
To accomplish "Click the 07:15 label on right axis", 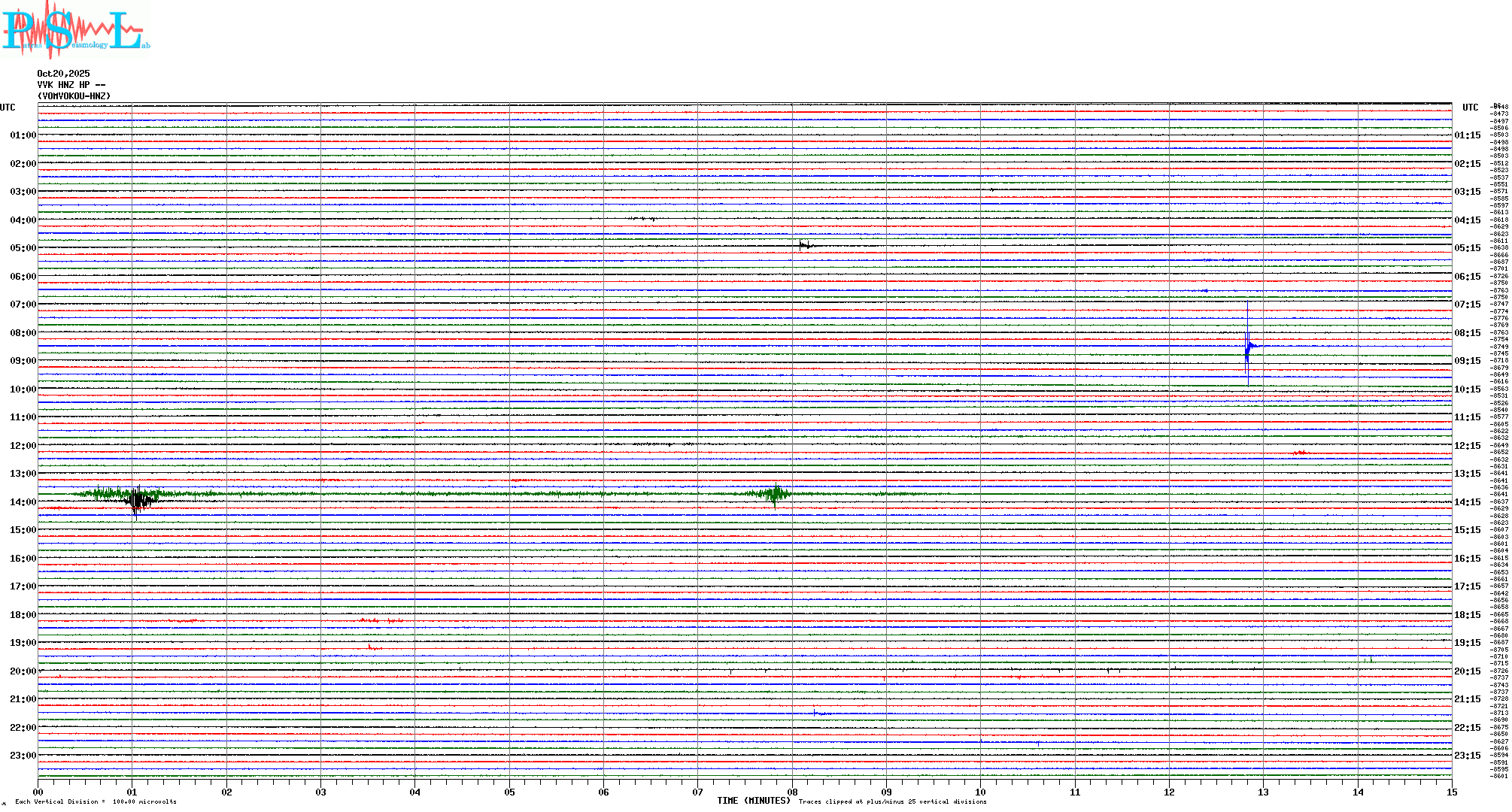I will 1467,304.
